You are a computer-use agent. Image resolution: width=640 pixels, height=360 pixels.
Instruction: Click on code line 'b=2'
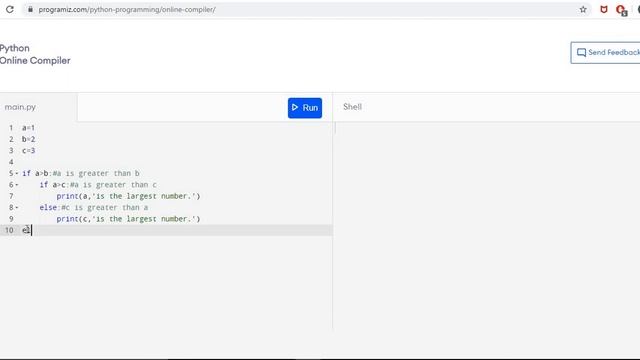28,139
